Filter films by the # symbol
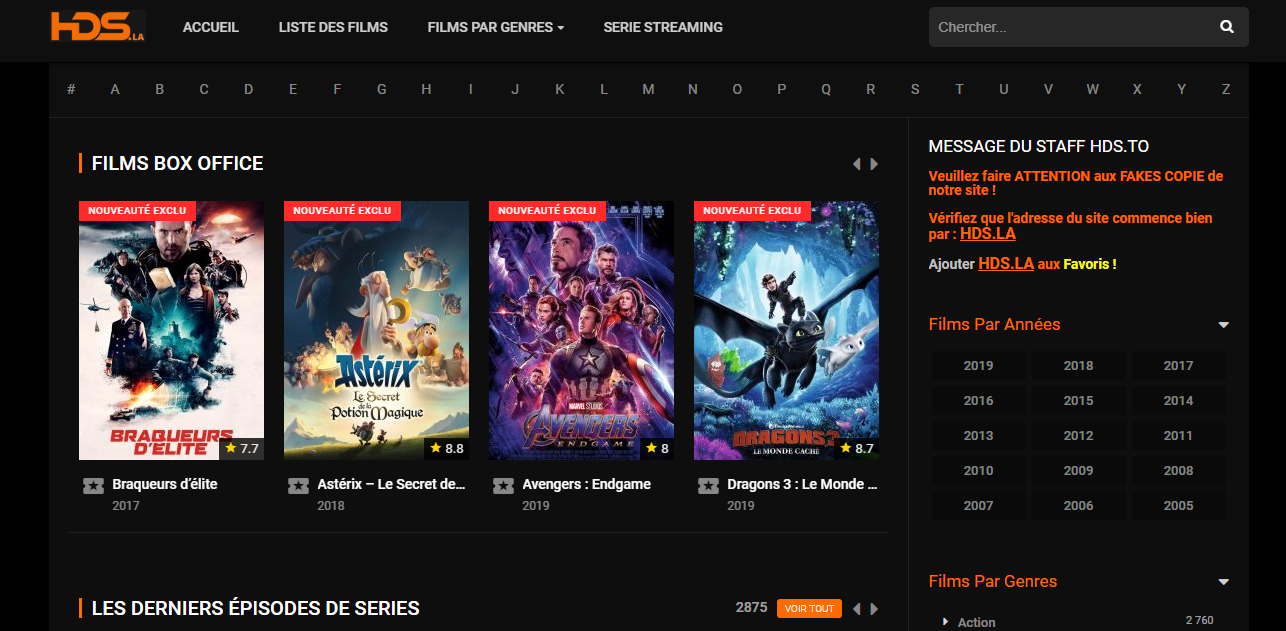 [71, 89]
